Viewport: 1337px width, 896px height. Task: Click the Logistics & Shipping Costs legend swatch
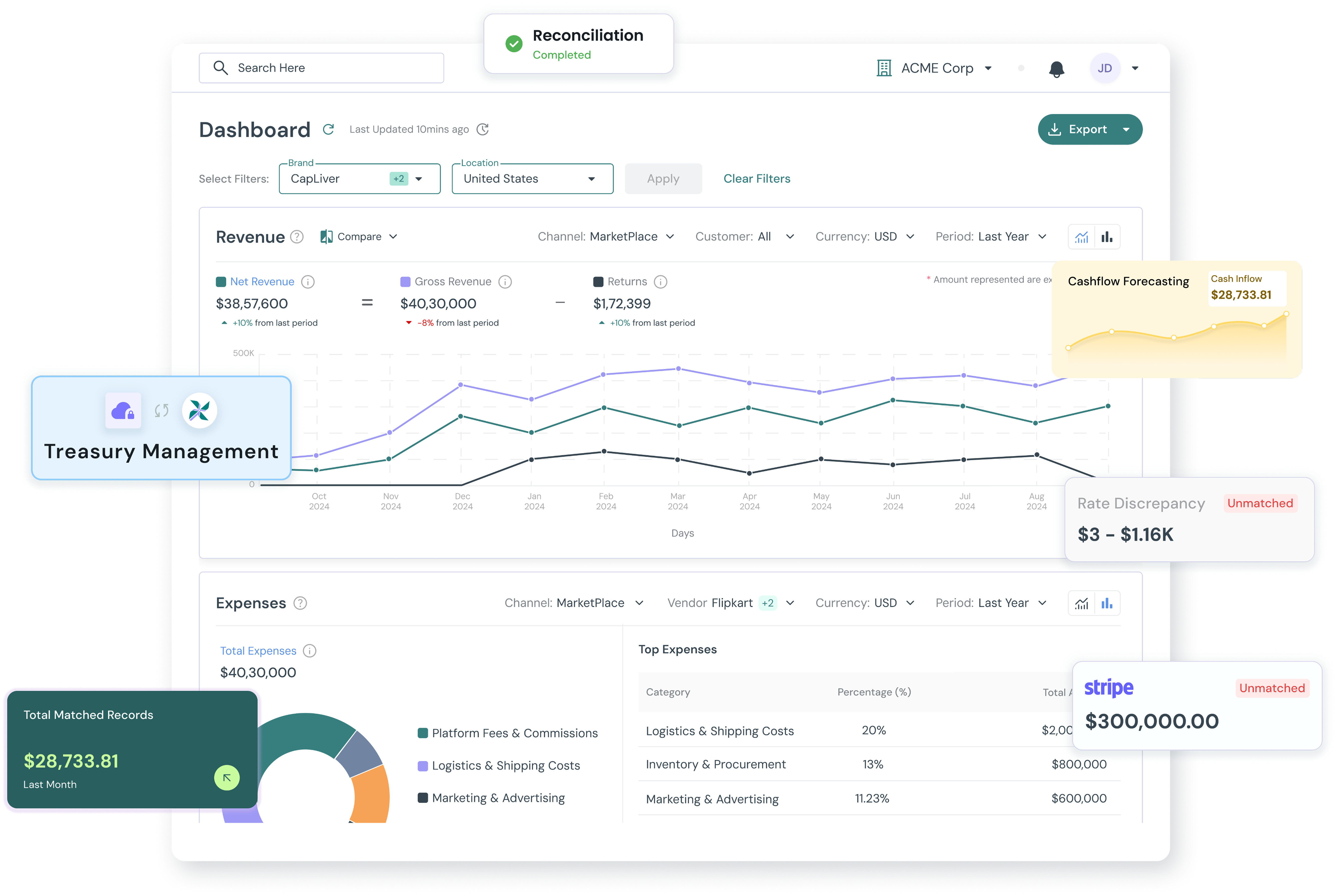point(423,766)
